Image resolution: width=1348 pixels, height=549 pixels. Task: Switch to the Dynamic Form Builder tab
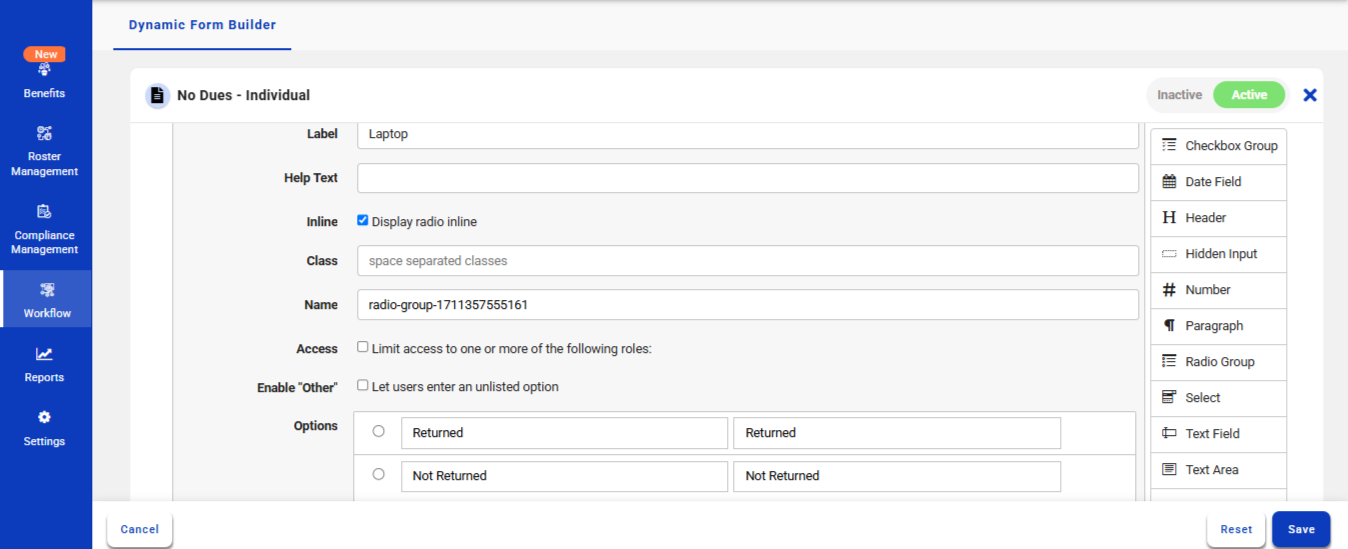(x=202, y=25)
